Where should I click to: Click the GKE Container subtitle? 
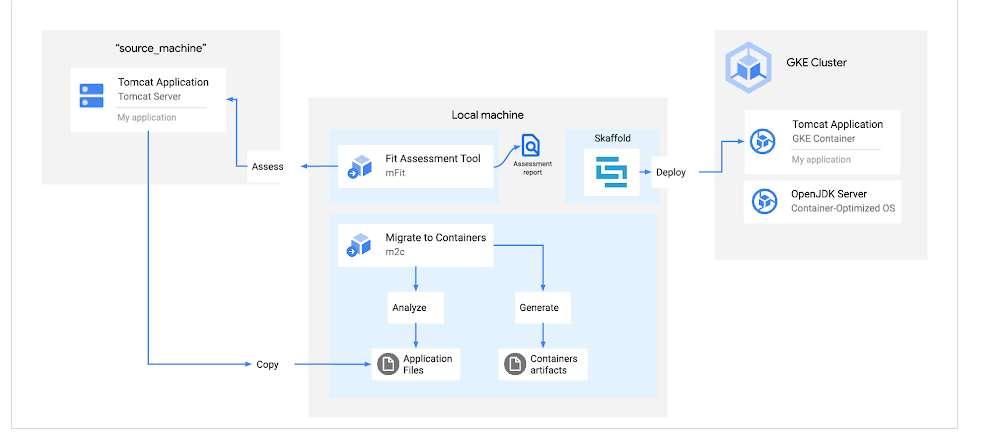824,138
